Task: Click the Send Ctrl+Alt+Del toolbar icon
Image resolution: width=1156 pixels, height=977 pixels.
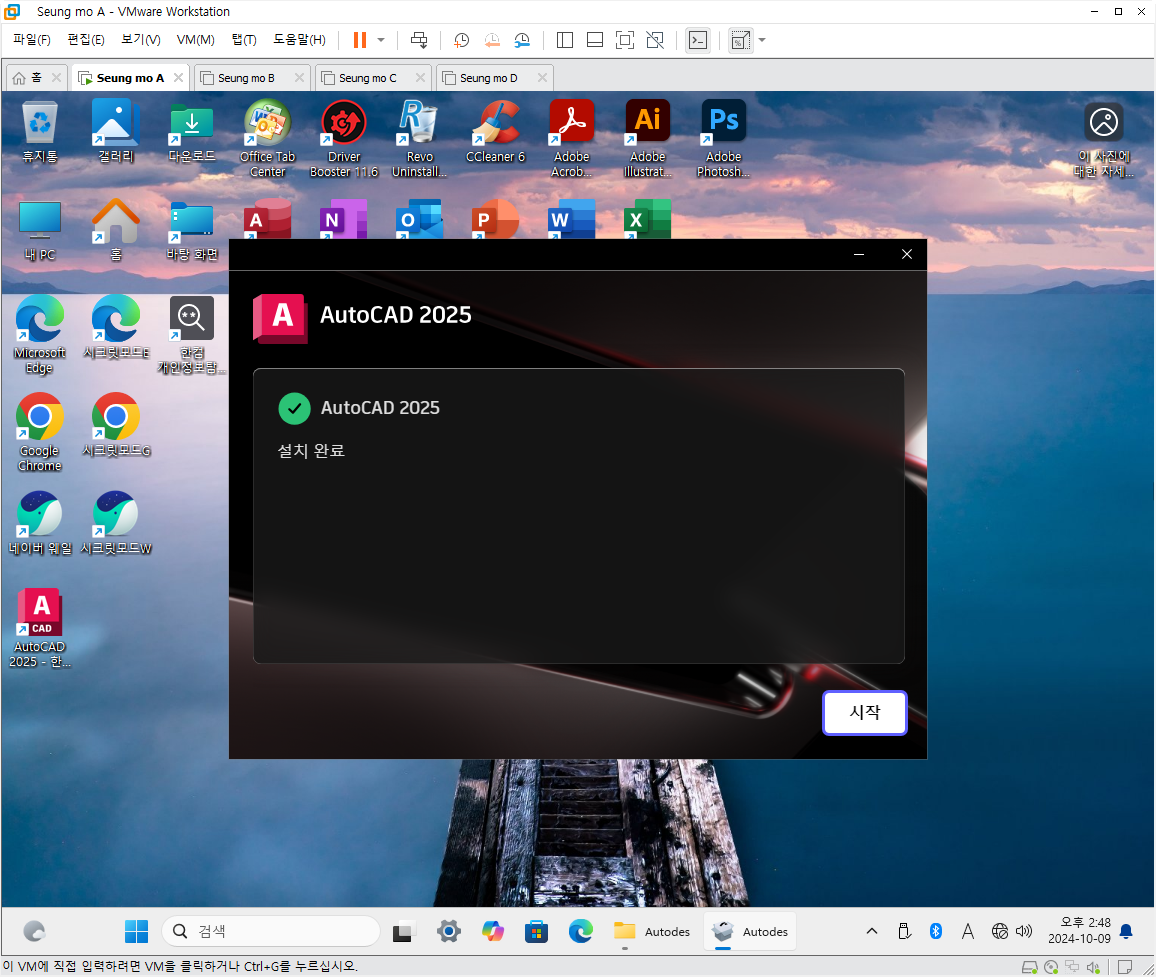Action: pyautogui.click(x=419, y=40)
